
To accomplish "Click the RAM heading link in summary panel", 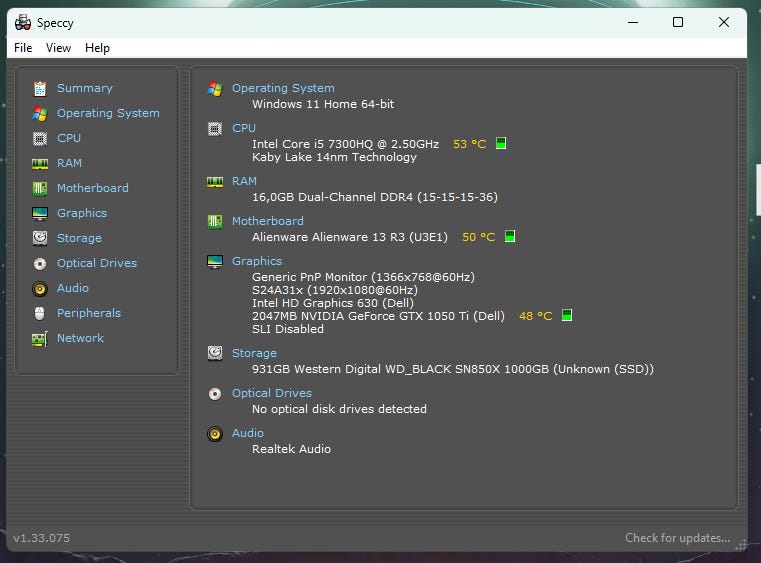I will point(244,181).
